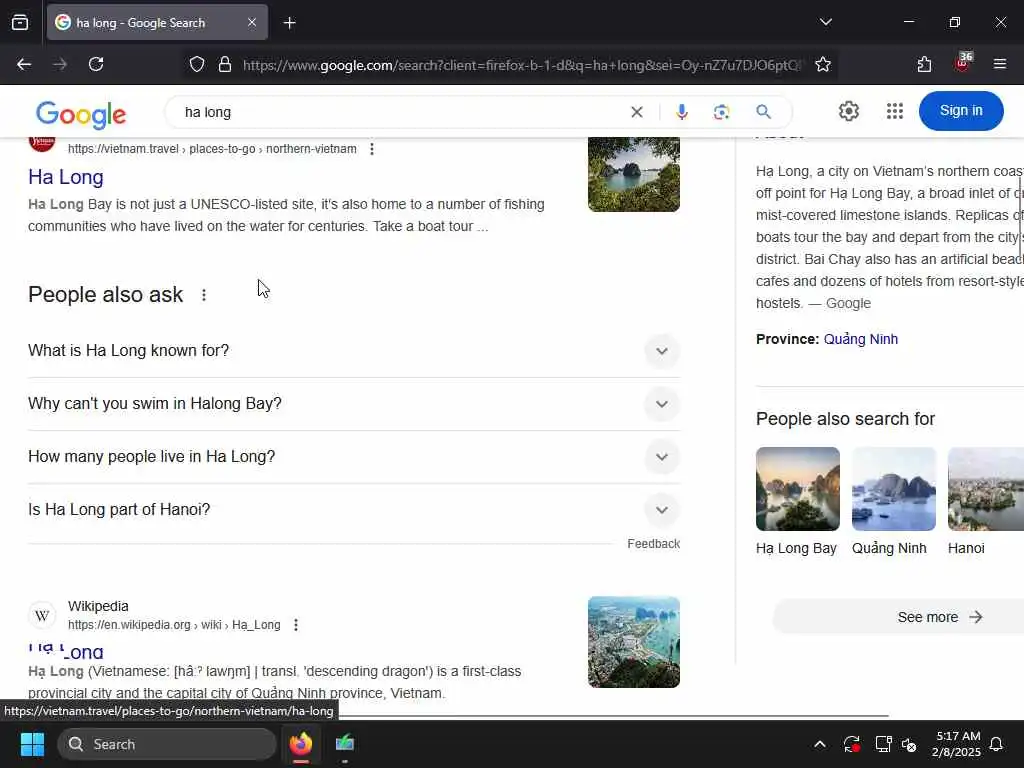The height and width of the screenshot is (768, 1024).
Task: Open the display/network tray icon
Action: coord(883,744)
